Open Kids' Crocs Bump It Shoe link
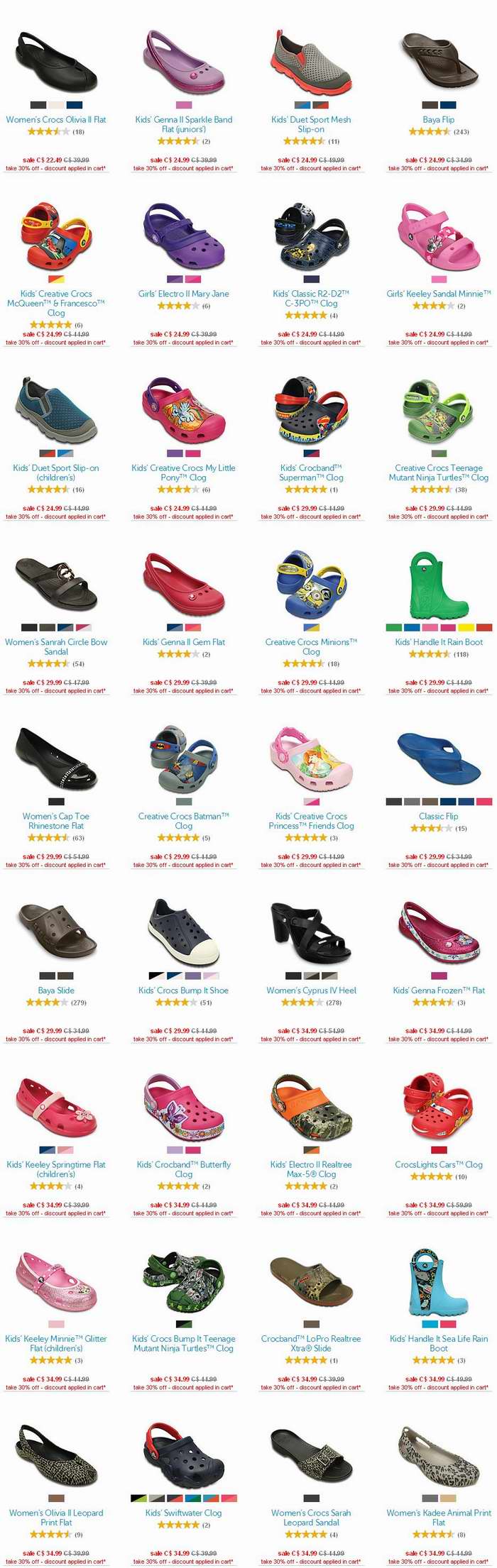 tap(184, 990)
